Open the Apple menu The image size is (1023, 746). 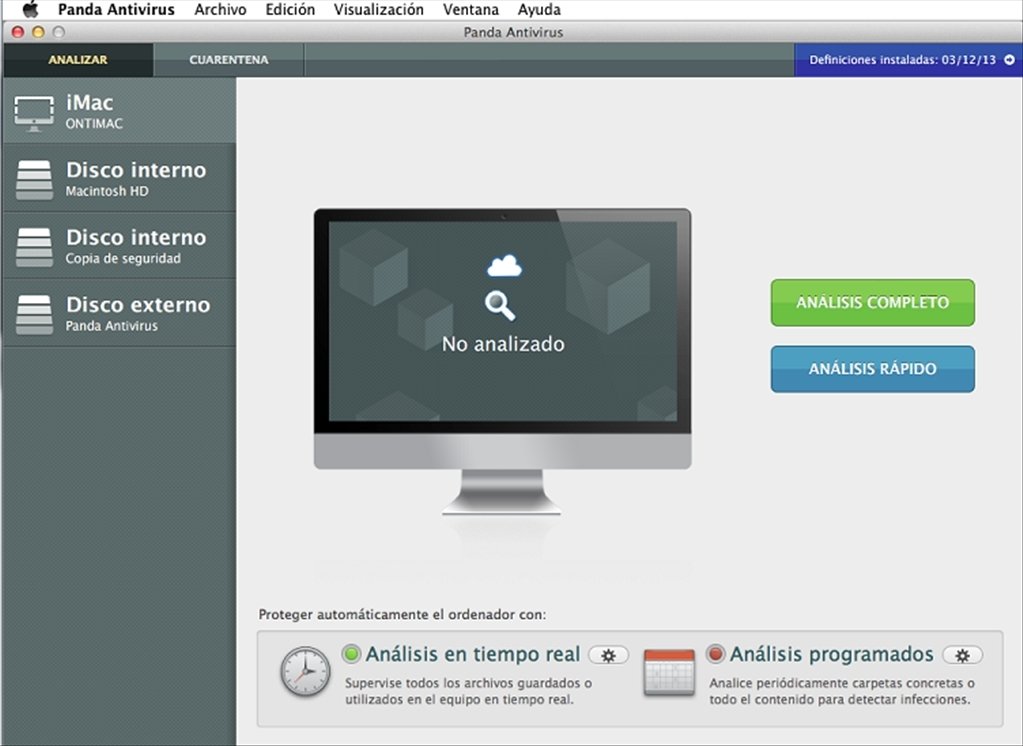point(30,9)
